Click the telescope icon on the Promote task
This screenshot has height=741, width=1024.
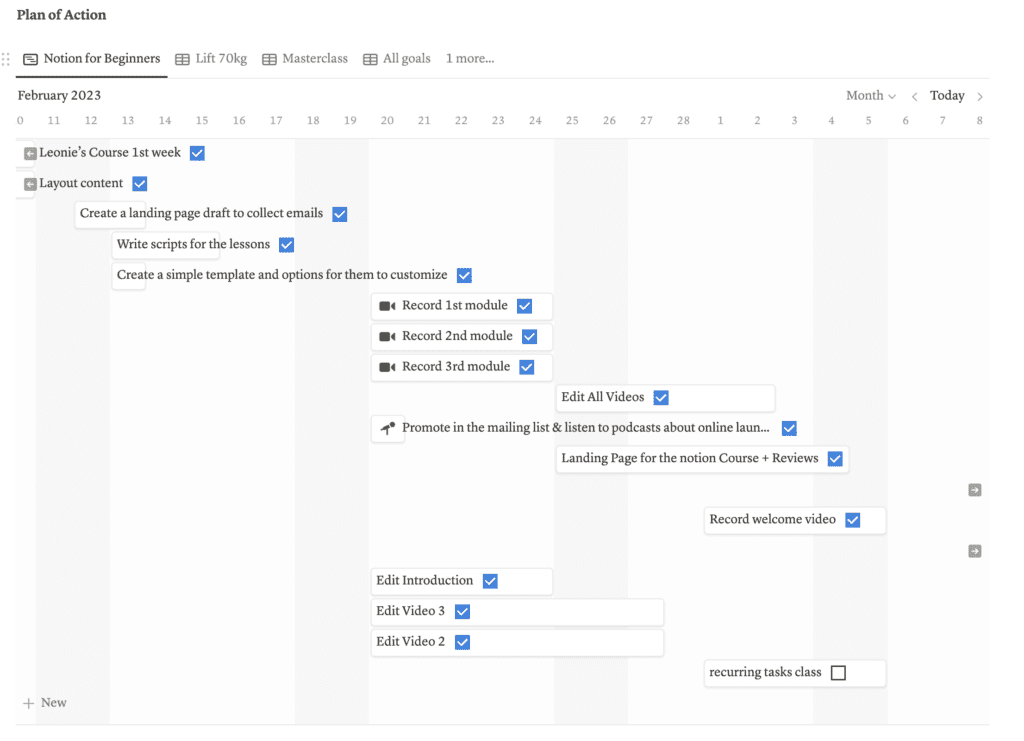[388, 428]
